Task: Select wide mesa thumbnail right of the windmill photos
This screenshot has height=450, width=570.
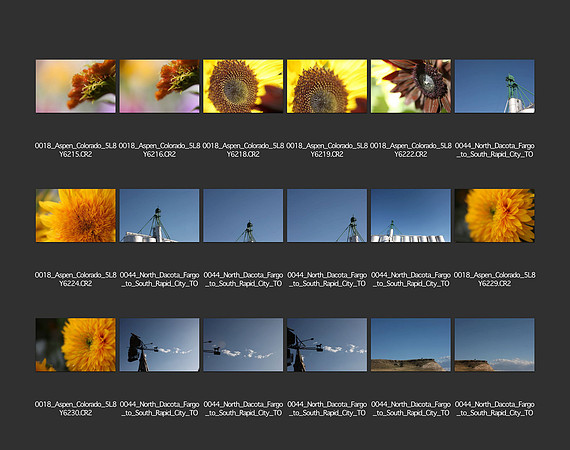Action: tap(411, 345)
